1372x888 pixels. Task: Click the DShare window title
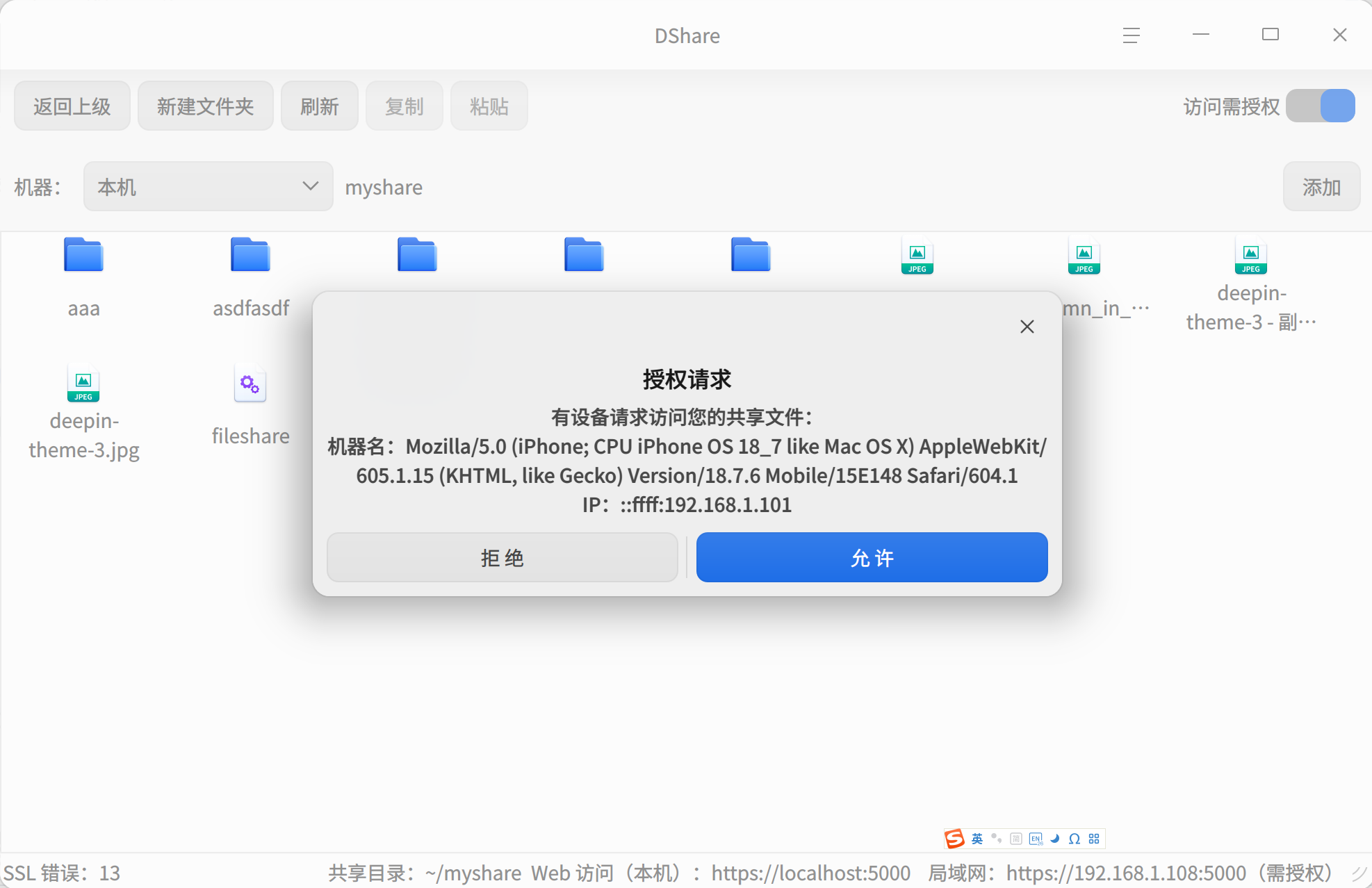point(687,35)
